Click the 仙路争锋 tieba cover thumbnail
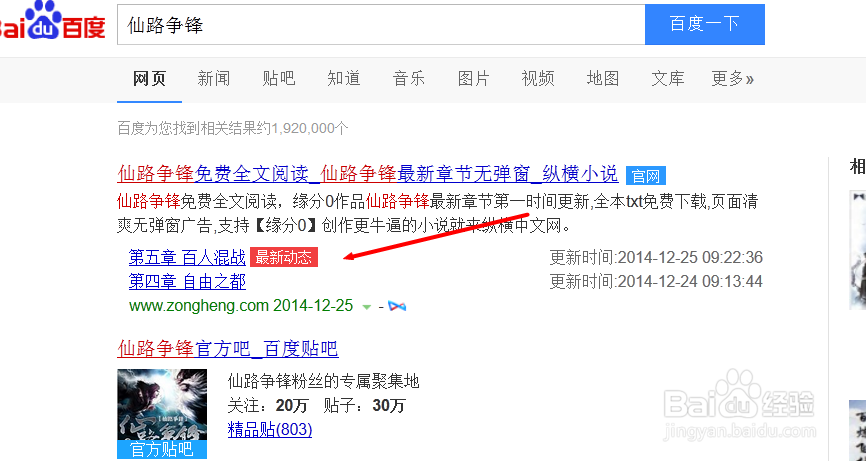The height and width of the screenshot is (461, 866). [x=162, y=414]
